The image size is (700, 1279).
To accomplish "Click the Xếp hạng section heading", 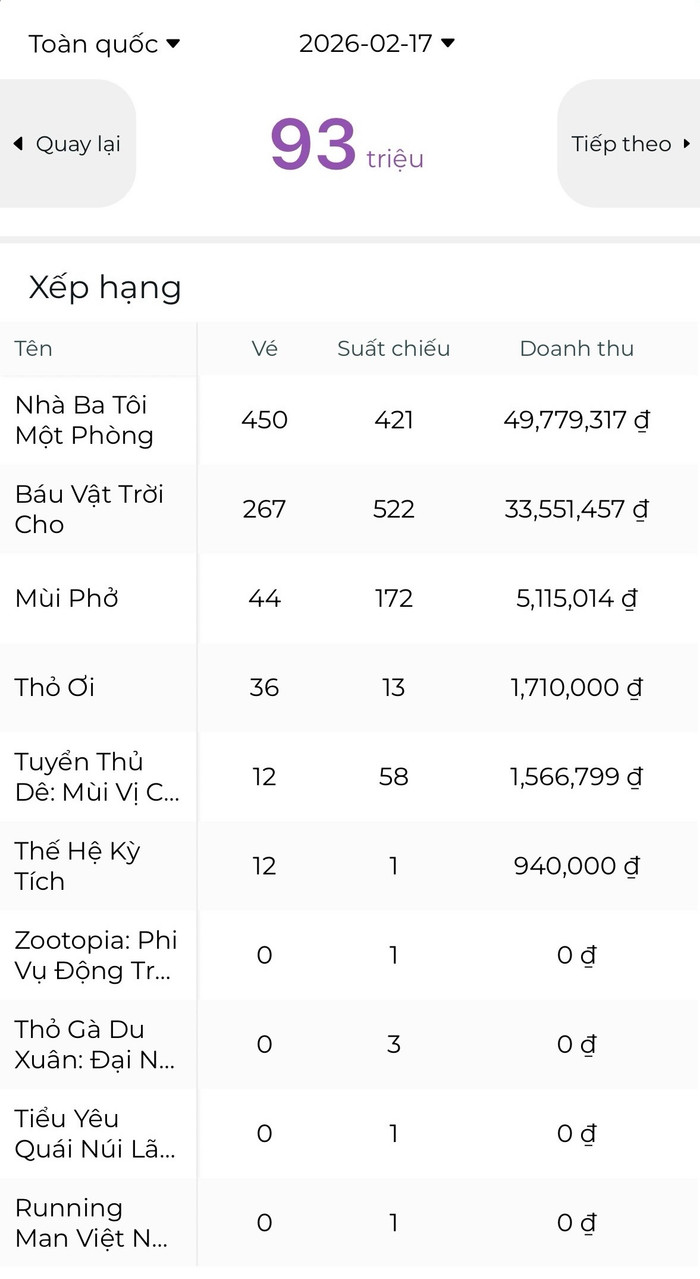I will 105,288.
